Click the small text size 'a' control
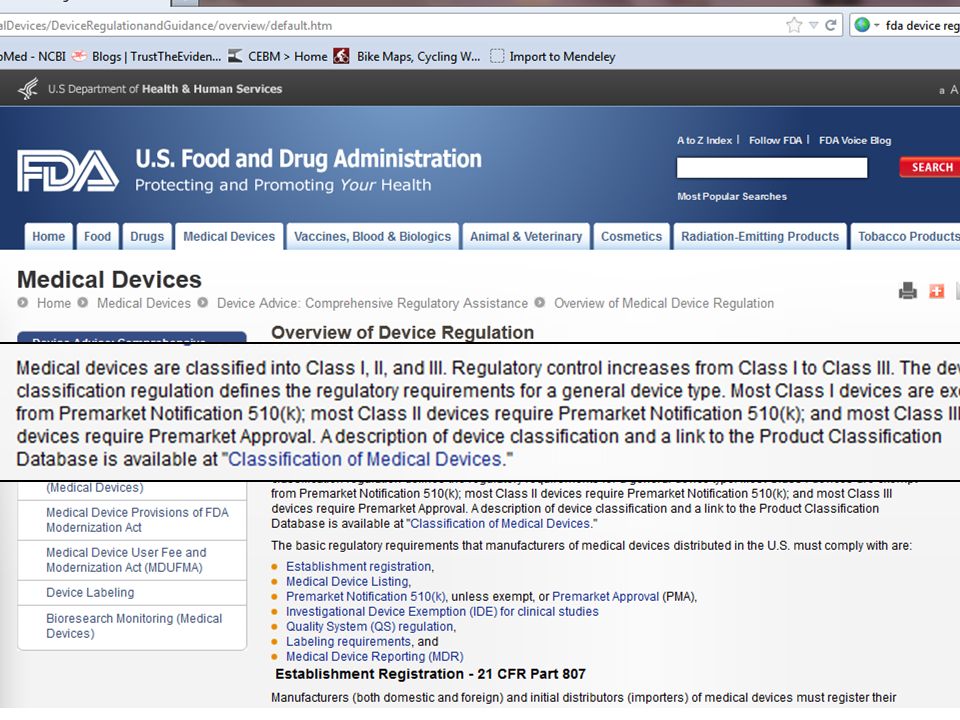The image size is (960, 720). (x=942, y=91)
